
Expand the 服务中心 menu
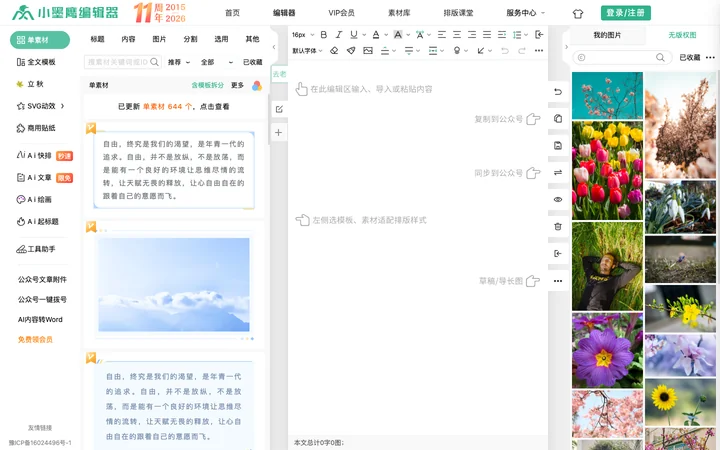point(525,13)
